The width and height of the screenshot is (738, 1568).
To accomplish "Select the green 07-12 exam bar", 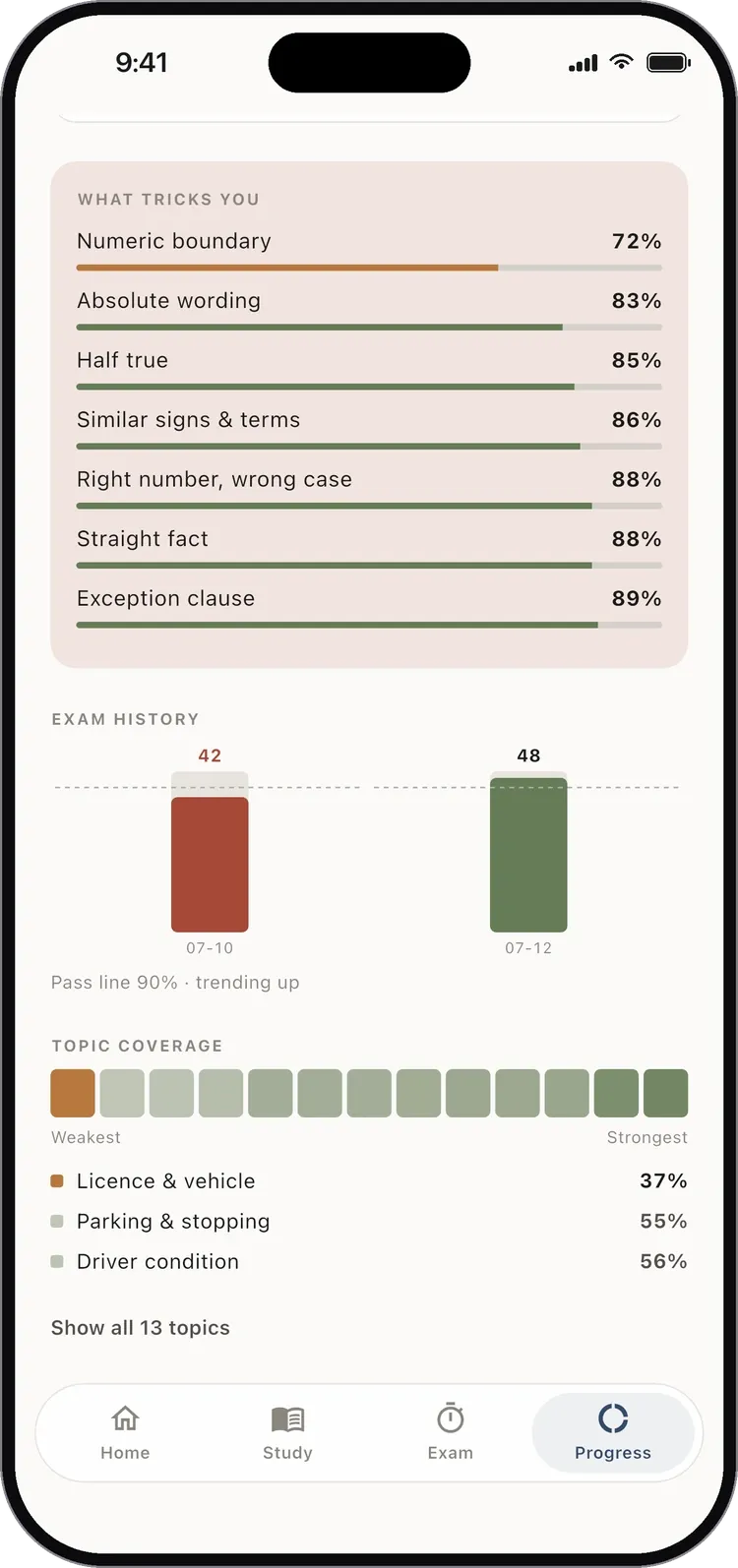I will pos(528,854).
